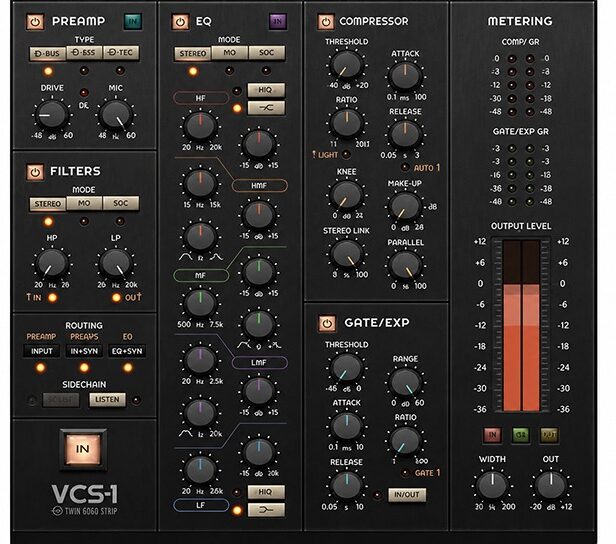Click the metering WIDTH knob
This screenshot has height=544, width=616.
[492, 486]
